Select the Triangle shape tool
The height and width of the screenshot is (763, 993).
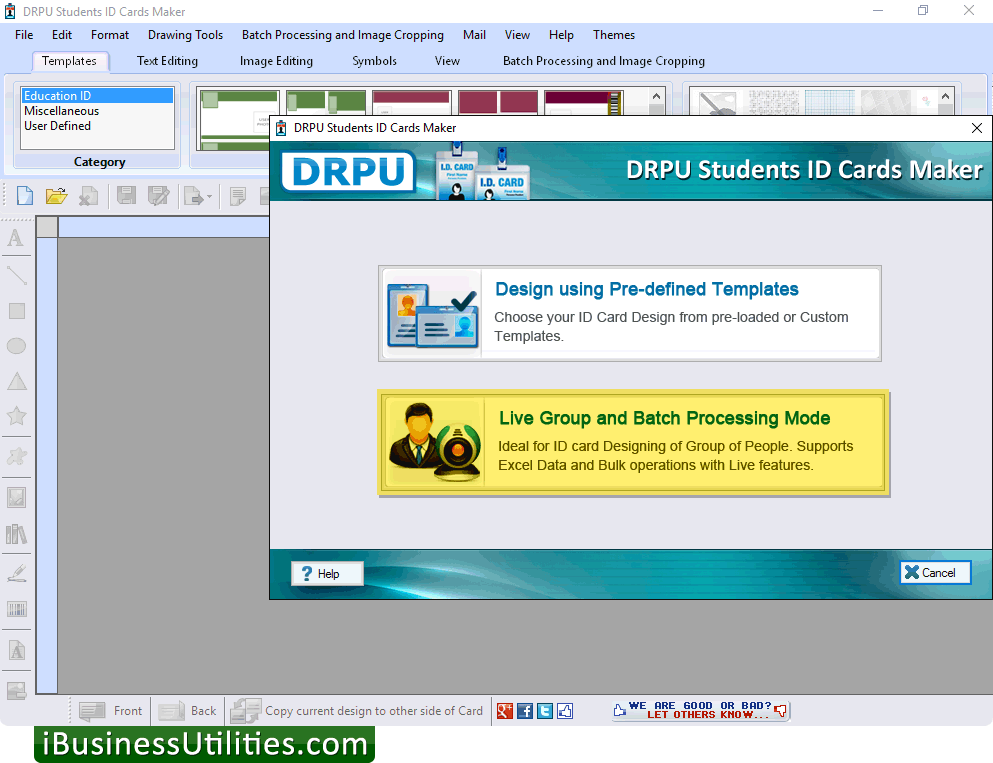(x=16, y=381)
